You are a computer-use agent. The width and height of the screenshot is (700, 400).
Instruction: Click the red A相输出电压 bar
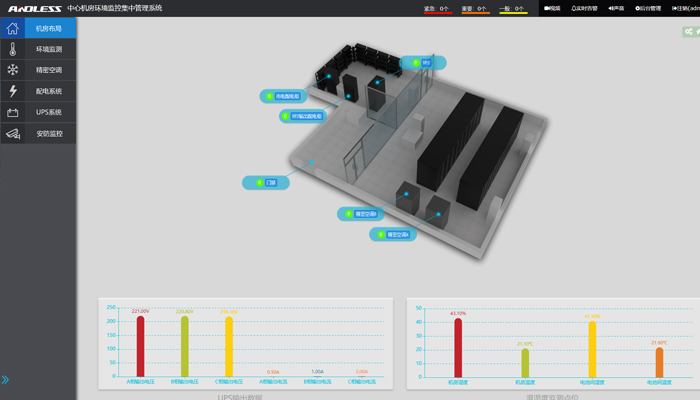point(140,346)
